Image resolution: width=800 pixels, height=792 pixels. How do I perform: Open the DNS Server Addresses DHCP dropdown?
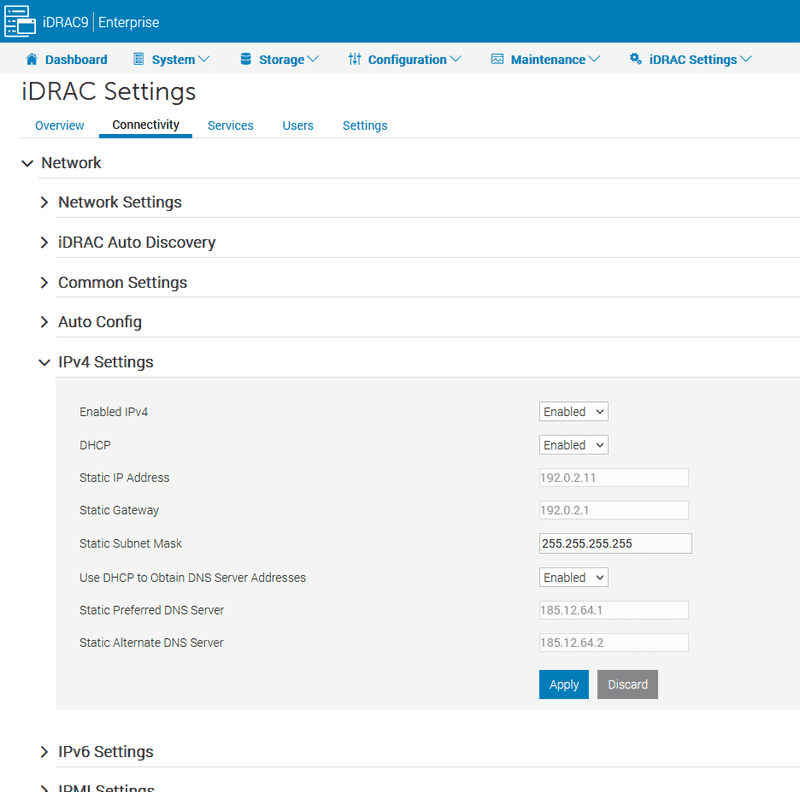coord(573,577)
